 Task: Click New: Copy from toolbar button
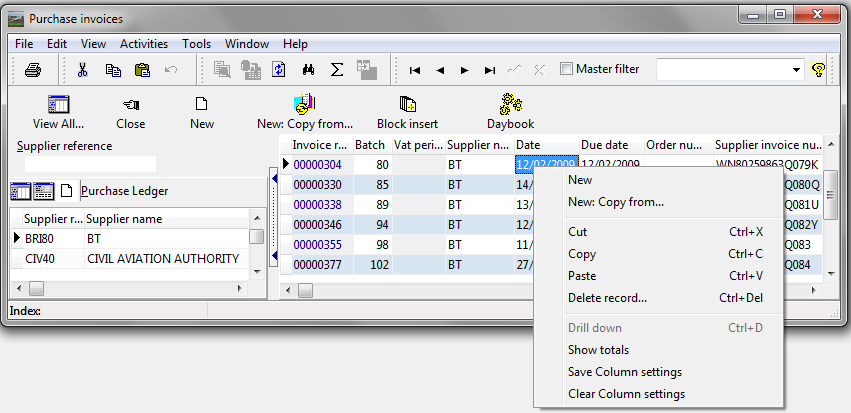tap(305, 111)
